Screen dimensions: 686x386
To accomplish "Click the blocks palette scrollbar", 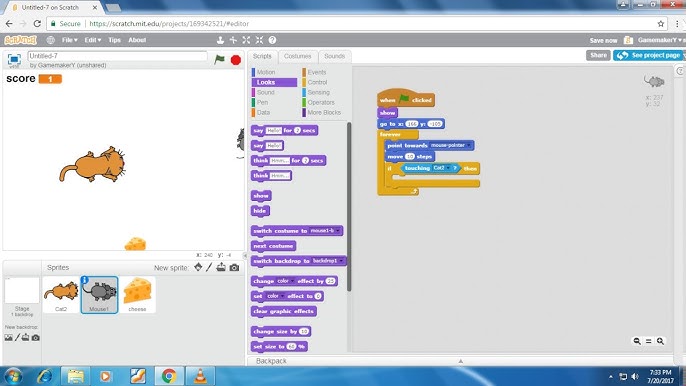I will (349, 207).
